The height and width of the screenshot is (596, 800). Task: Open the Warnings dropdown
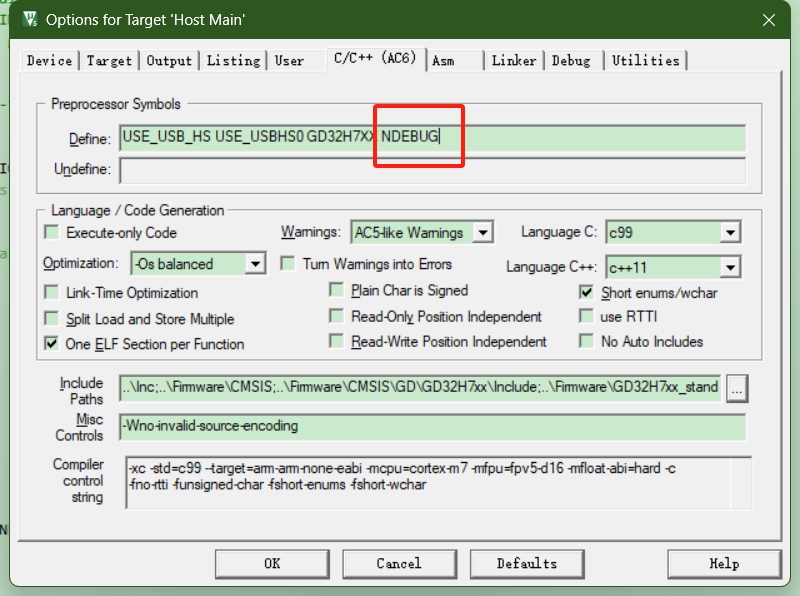(x=481, y=231)
